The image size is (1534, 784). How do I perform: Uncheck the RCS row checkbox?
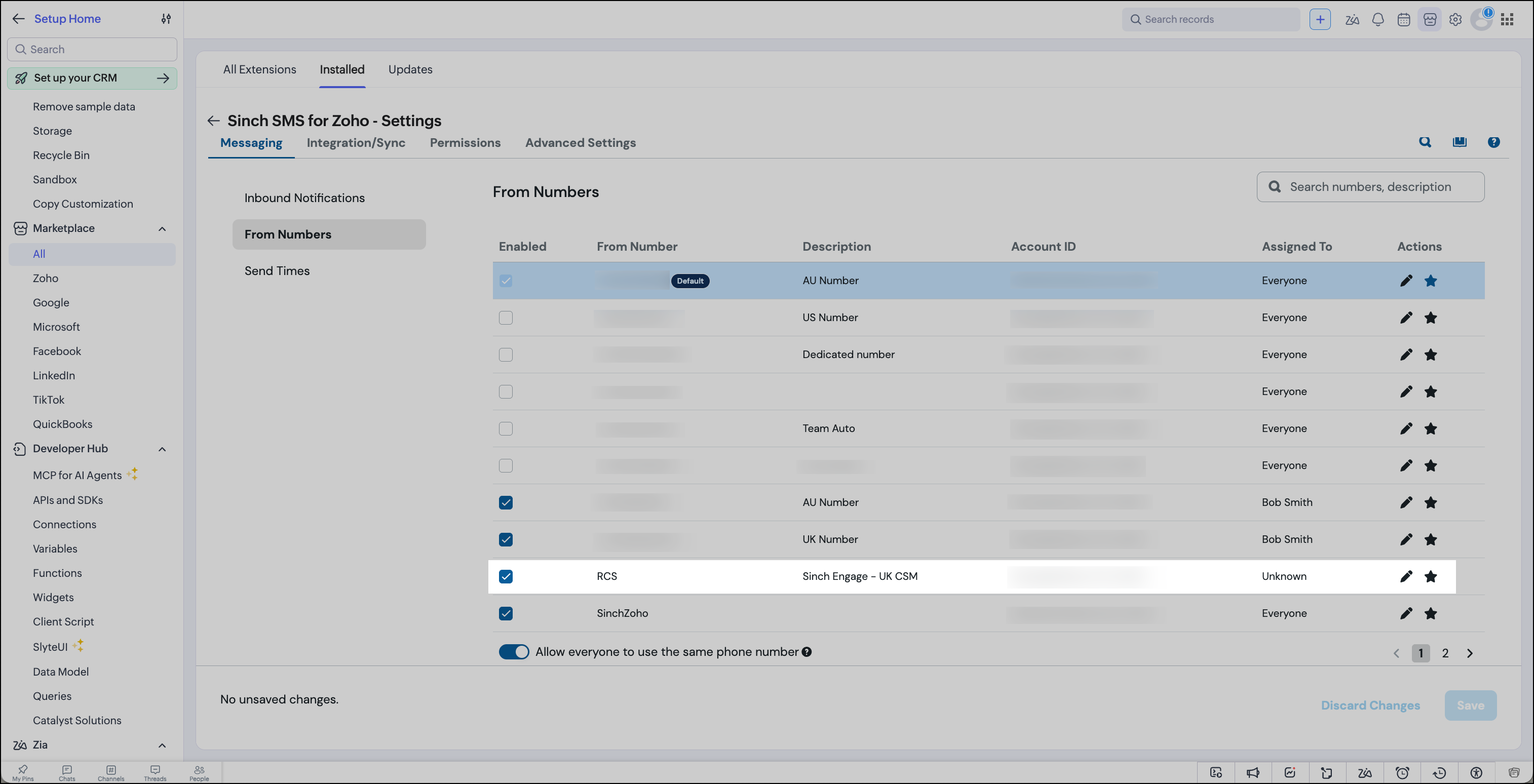[x=506, y=576]
